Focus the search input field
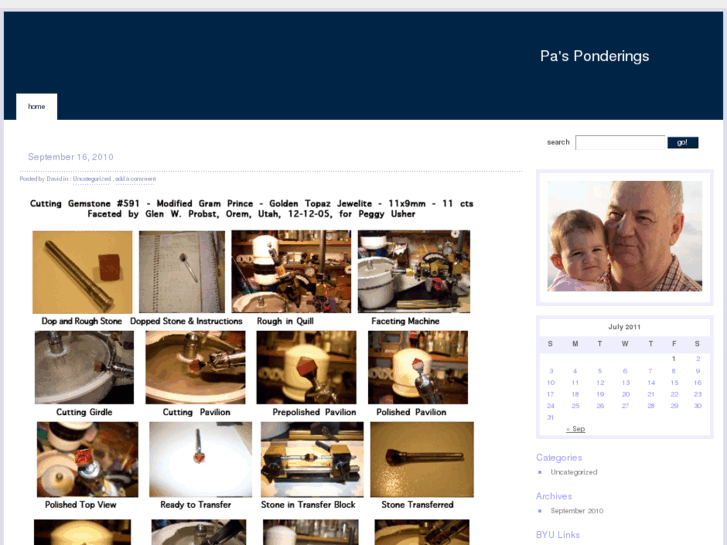This screenshot has width=727, height=545. coord(620,142)
